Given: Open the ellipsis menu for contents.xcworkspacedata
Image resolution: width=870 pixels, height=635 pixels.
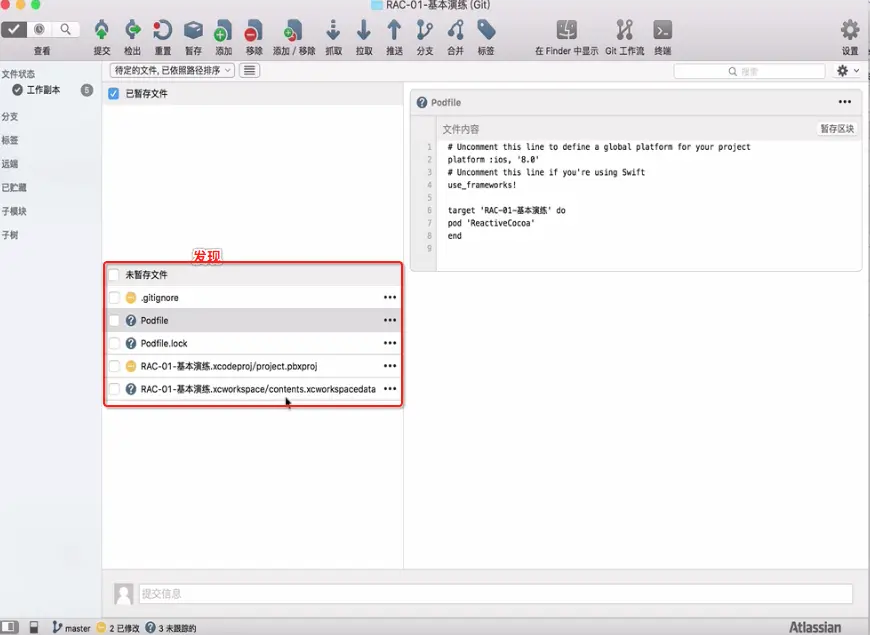Looking at the screenshot, I should click(x=390, y=389).
